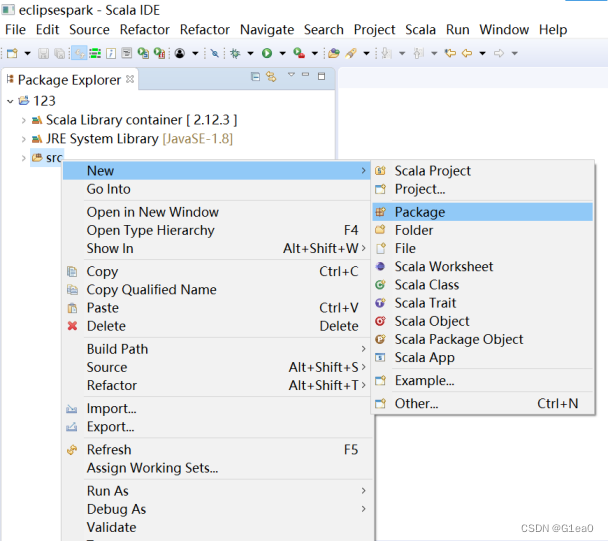
Task: Click the Next Annotation toolbar icon
Action: 386,53
